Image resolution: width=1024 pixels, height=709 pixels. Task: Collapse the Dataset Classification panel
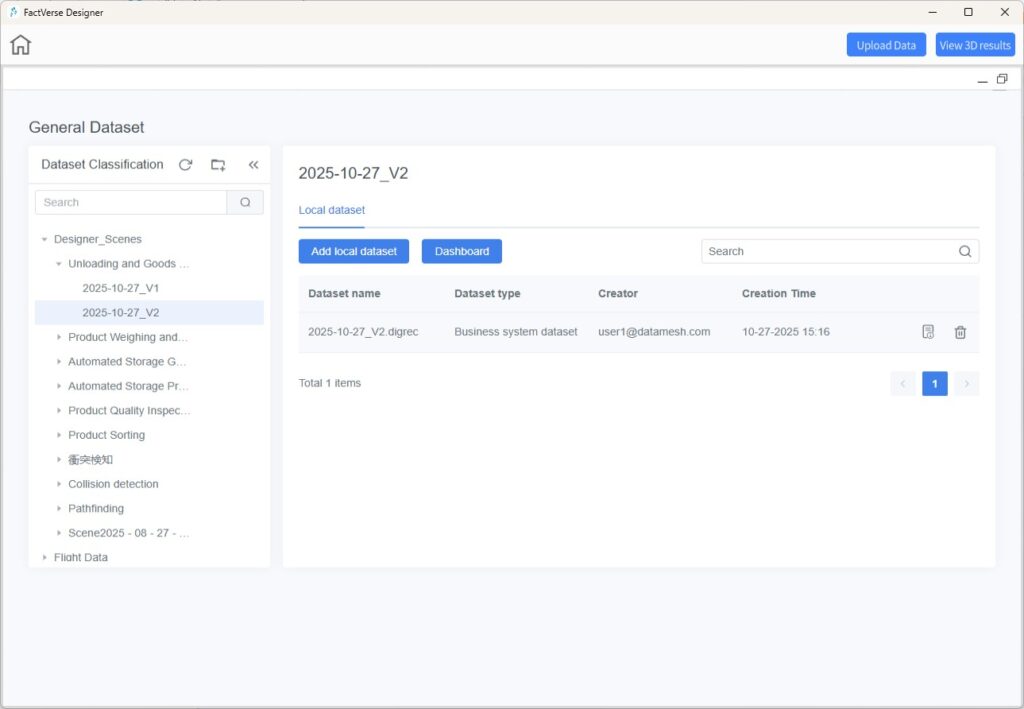(x=253, y=165)
